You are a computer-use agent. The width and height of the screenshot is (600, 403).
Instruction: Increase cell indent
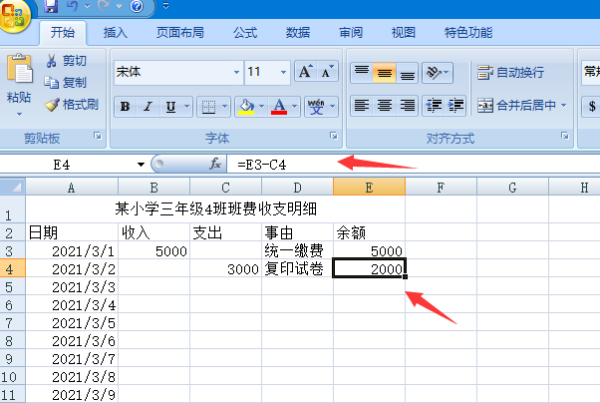(456, 105)
